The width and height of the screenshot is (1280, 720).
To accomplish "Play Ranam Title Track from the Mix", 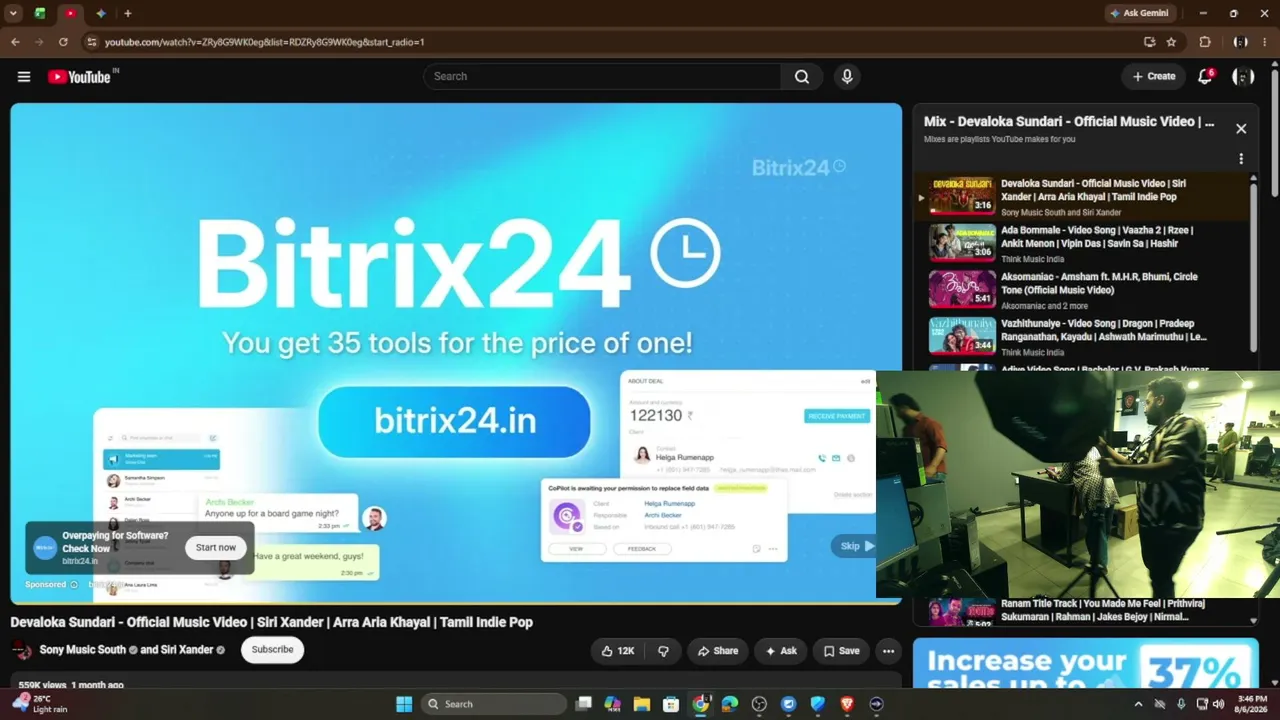I will pyautogui.click(x=1084, y=611).
